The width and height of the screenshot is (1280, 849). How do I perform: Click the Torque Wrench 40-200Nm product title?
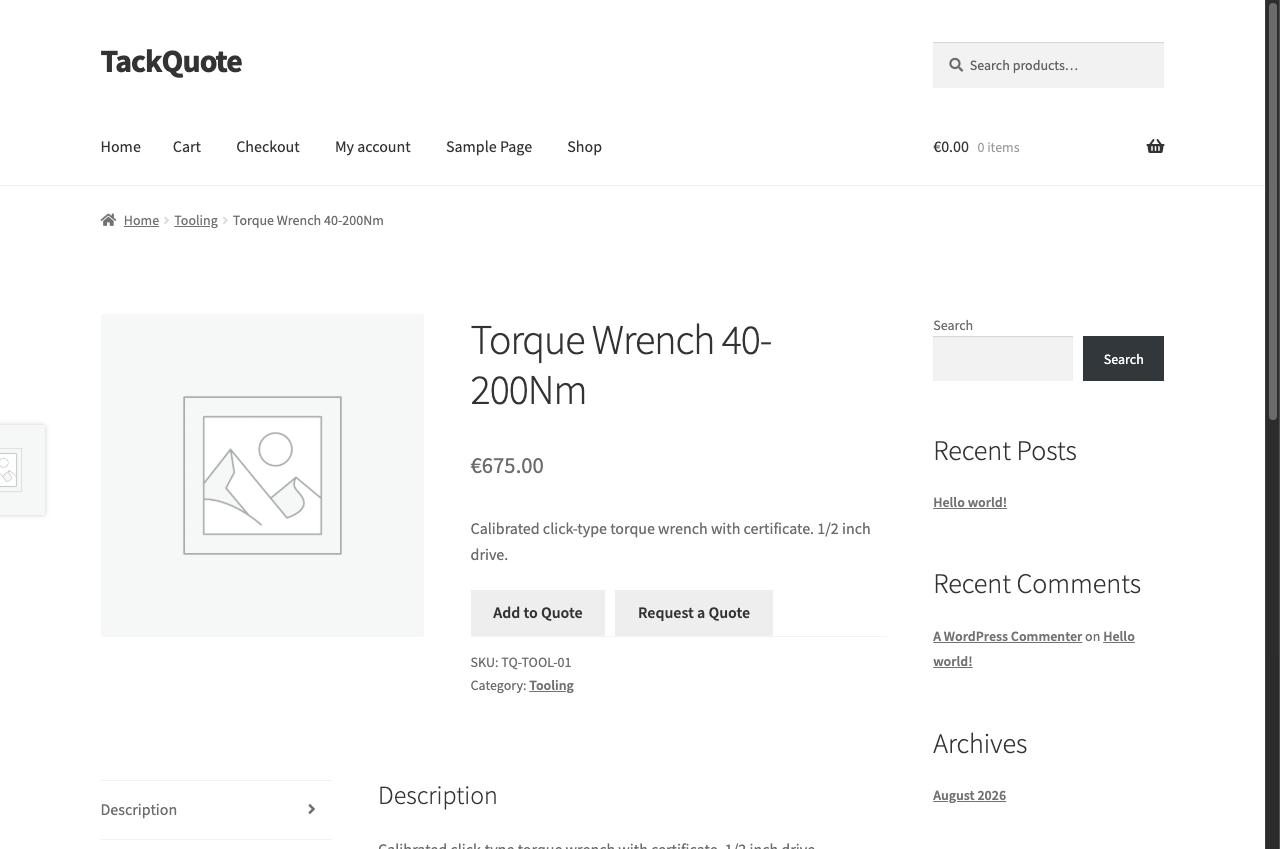tap(621, 365)
